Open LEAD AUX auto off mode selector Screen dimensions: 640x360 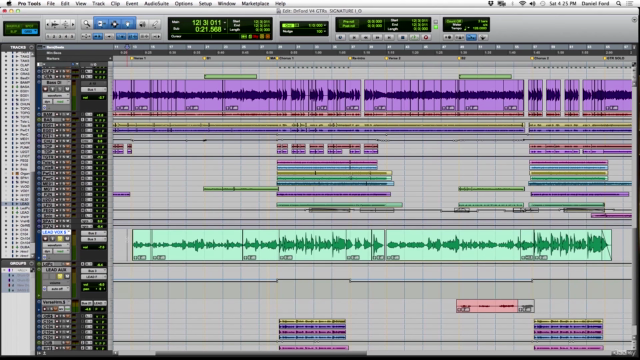57,289
